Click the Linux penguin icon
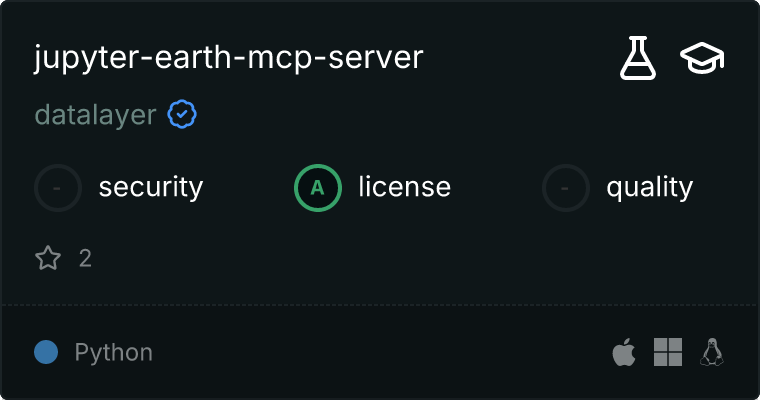Image resolution: width=760 pixels, height=400 pixels. point(712,352)
